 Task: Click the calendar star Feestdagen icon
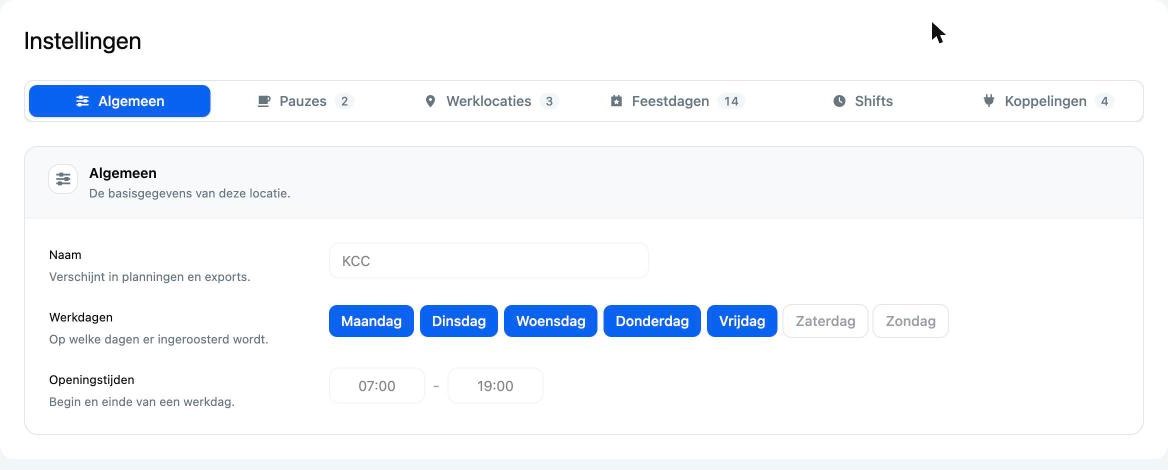click(616, 101)
